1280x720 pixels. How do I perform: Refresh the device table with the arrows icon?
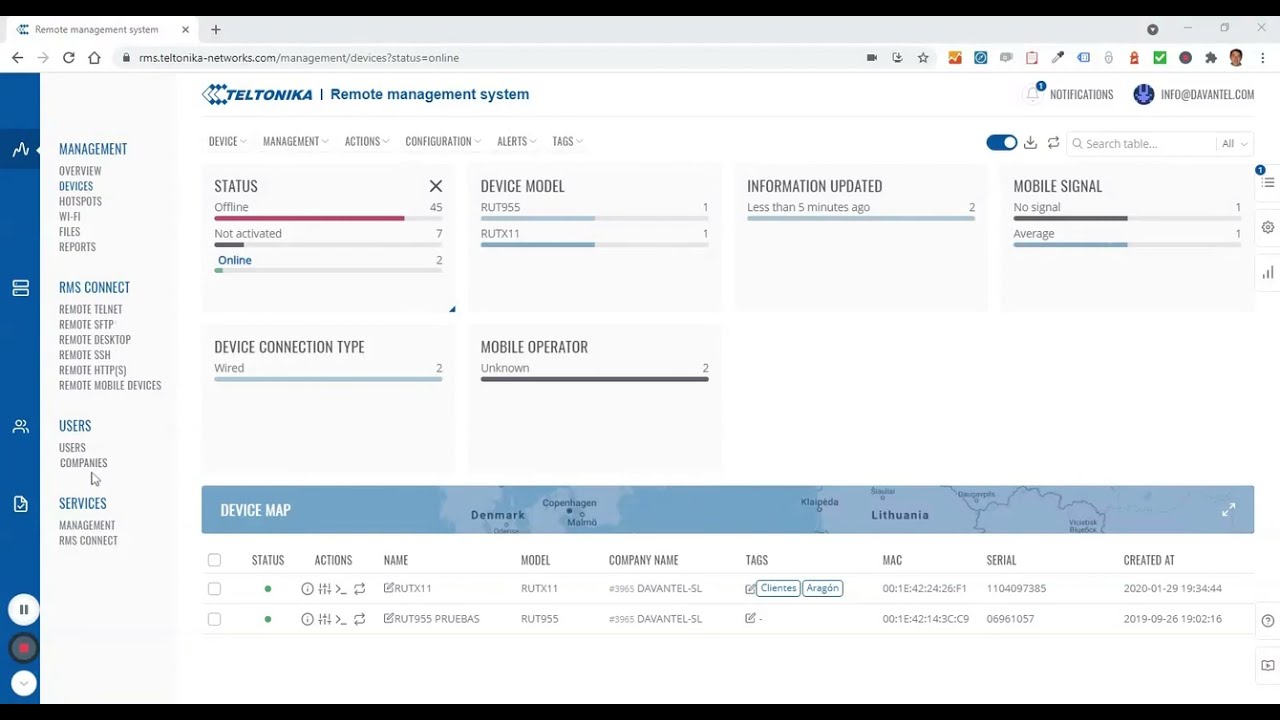pyautogui.click(x=1053, y=143)
